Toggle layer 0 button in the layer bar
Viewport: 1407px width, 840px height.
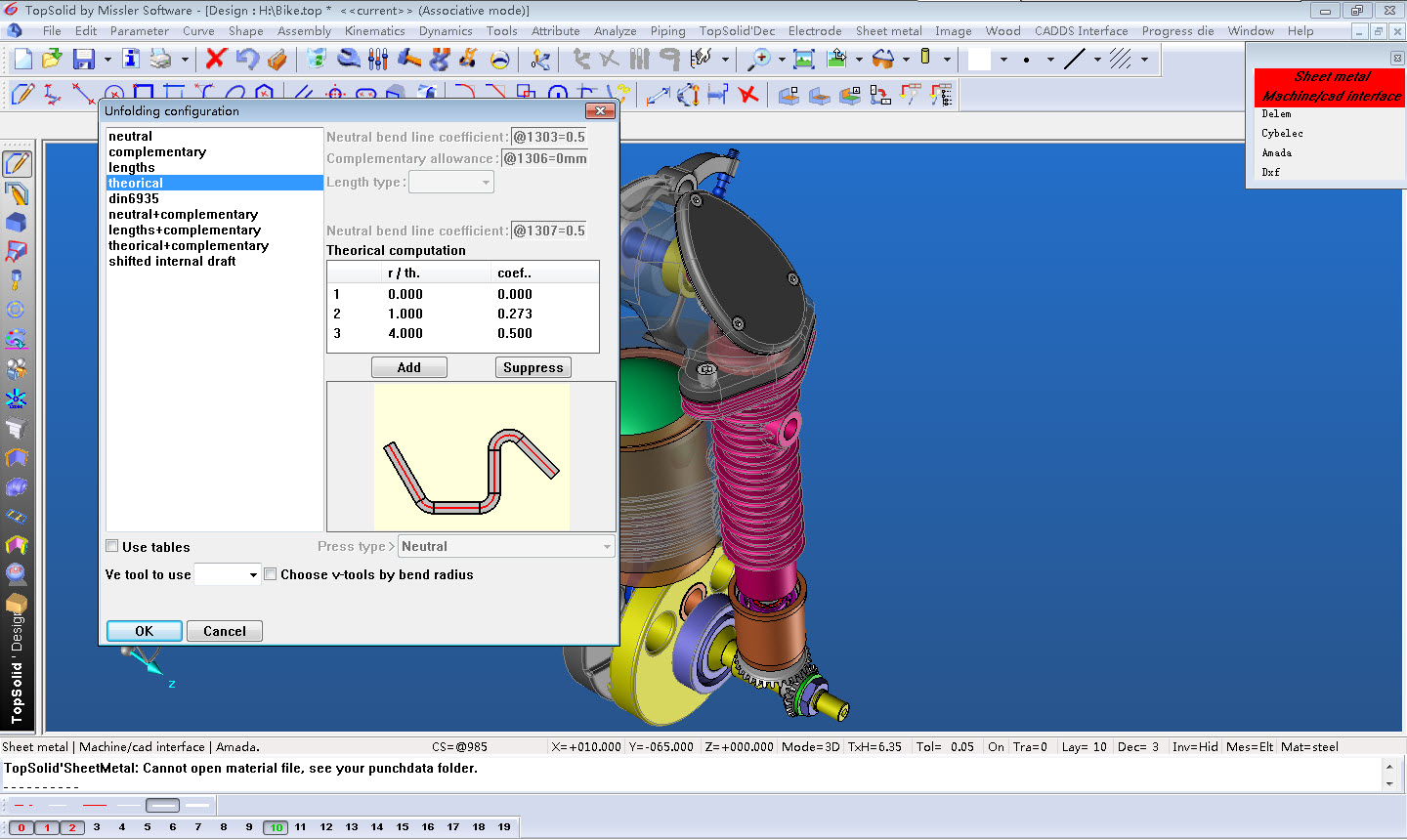(x=21, y=827)
